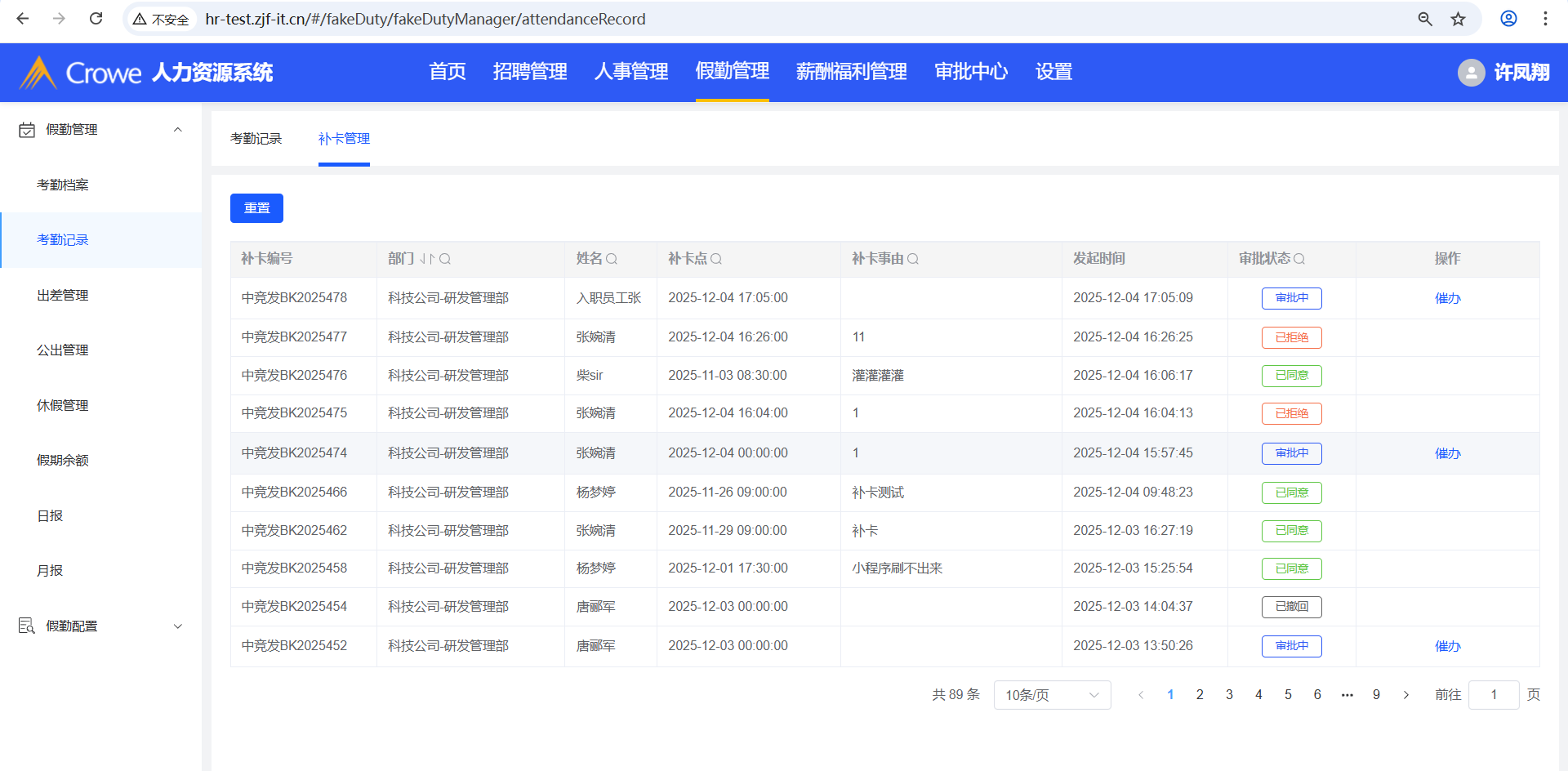The height and width of the screenshot is (771, 1568).
Task: Reload the page using the browser refresh icon
Action: tap(96, 19)
